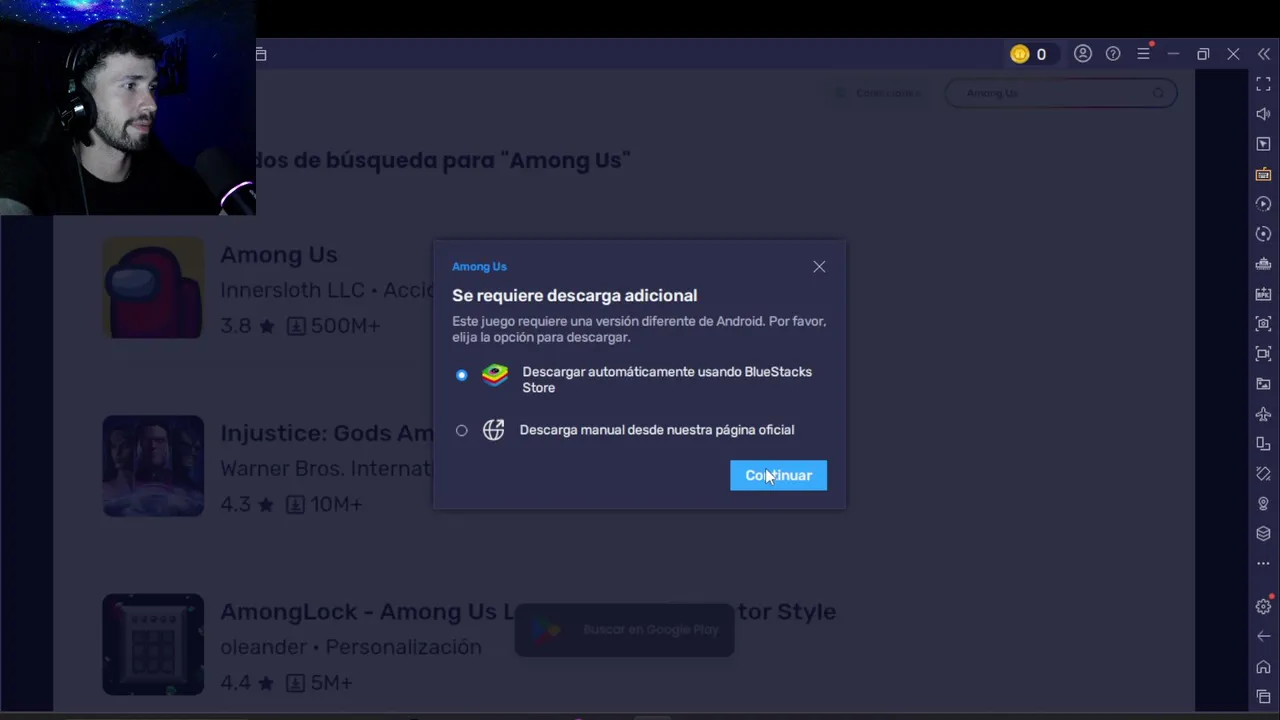This screenshot has width=1280, height=720.
Task: Take a screenshot with the camera icon
Action: (1263, 324)
